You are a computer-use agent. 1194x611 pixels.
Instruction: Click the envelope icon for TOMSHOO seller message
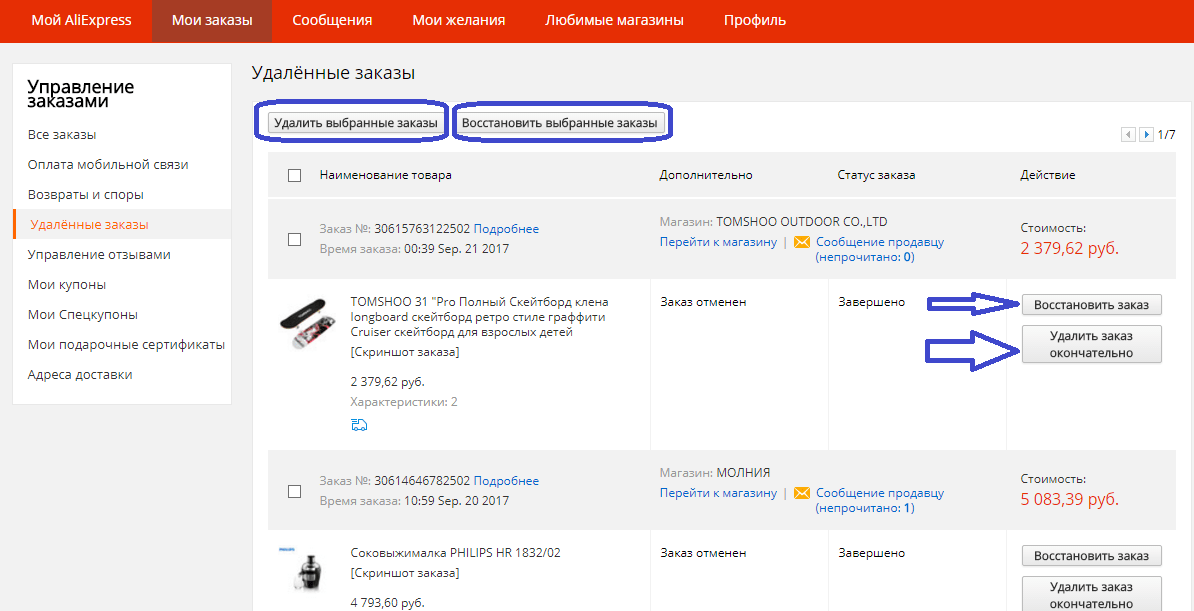pos(802,242)
